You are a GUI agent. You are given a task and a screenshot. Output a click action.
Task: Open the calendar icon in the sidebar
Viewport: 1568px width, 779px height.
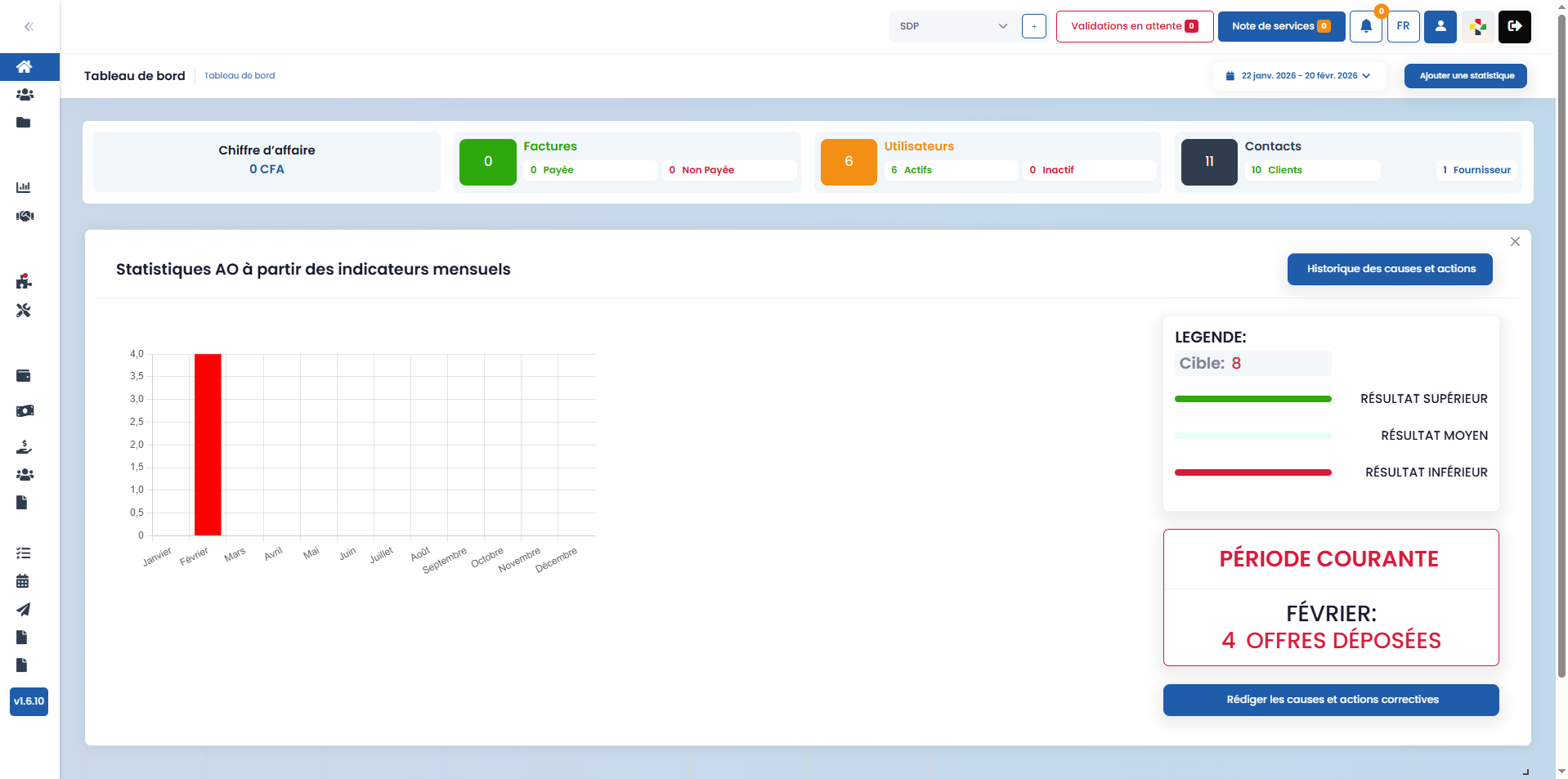tap(23, 581)
